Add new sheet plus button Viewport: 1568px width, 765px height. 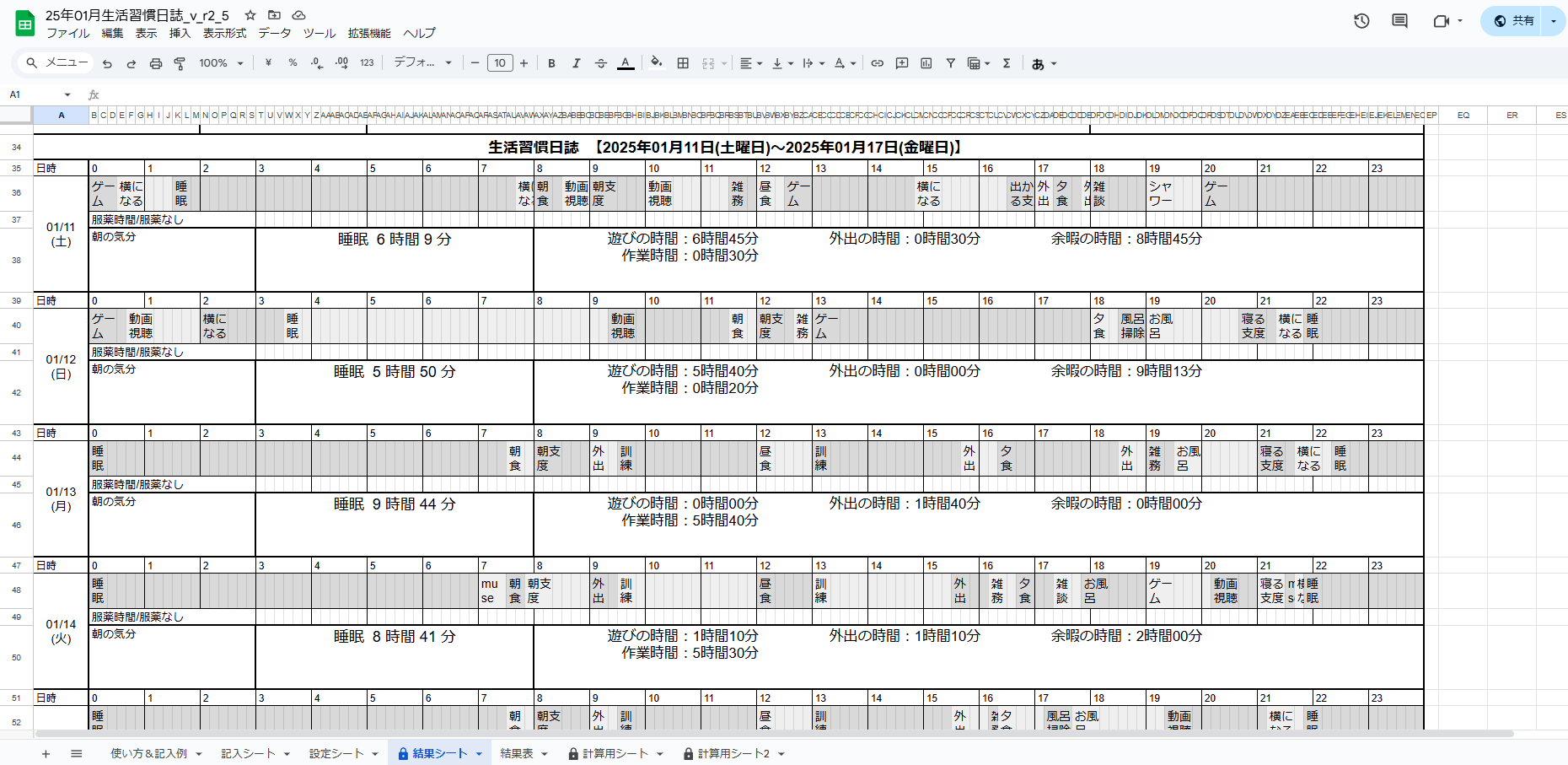click(x=46, y=754)
